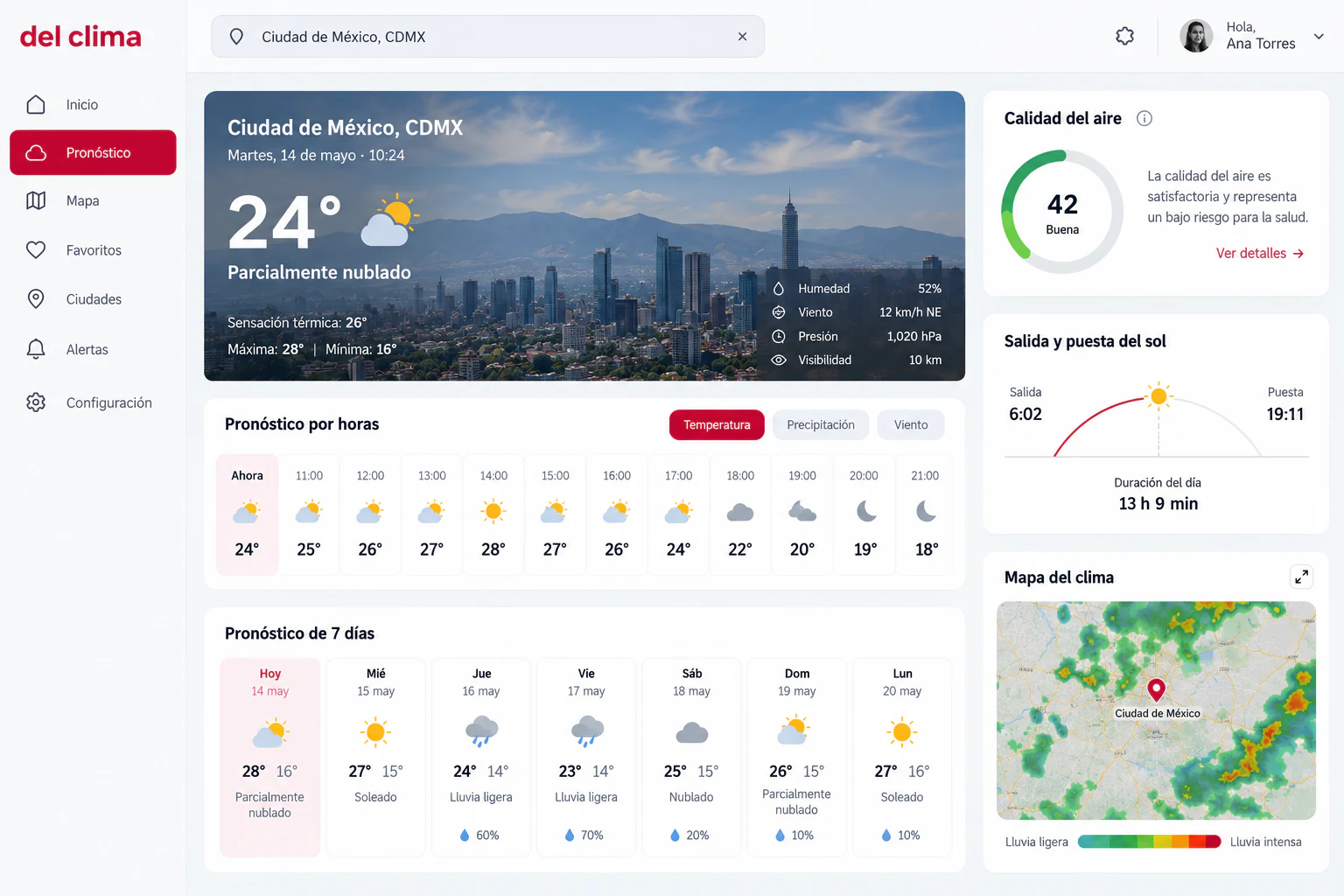Click the Configuración gear icon in sidebar

click(x=36, y=402)
